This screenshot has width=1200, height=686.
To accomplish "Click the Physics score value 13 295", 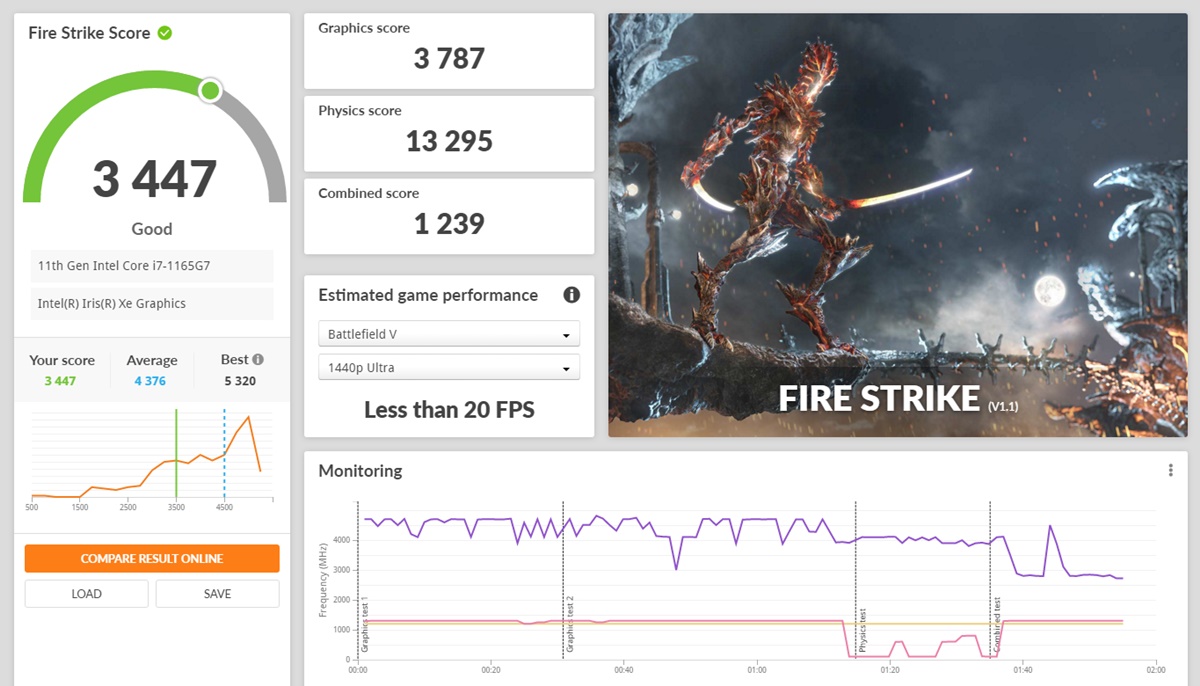I will [449, 141].
